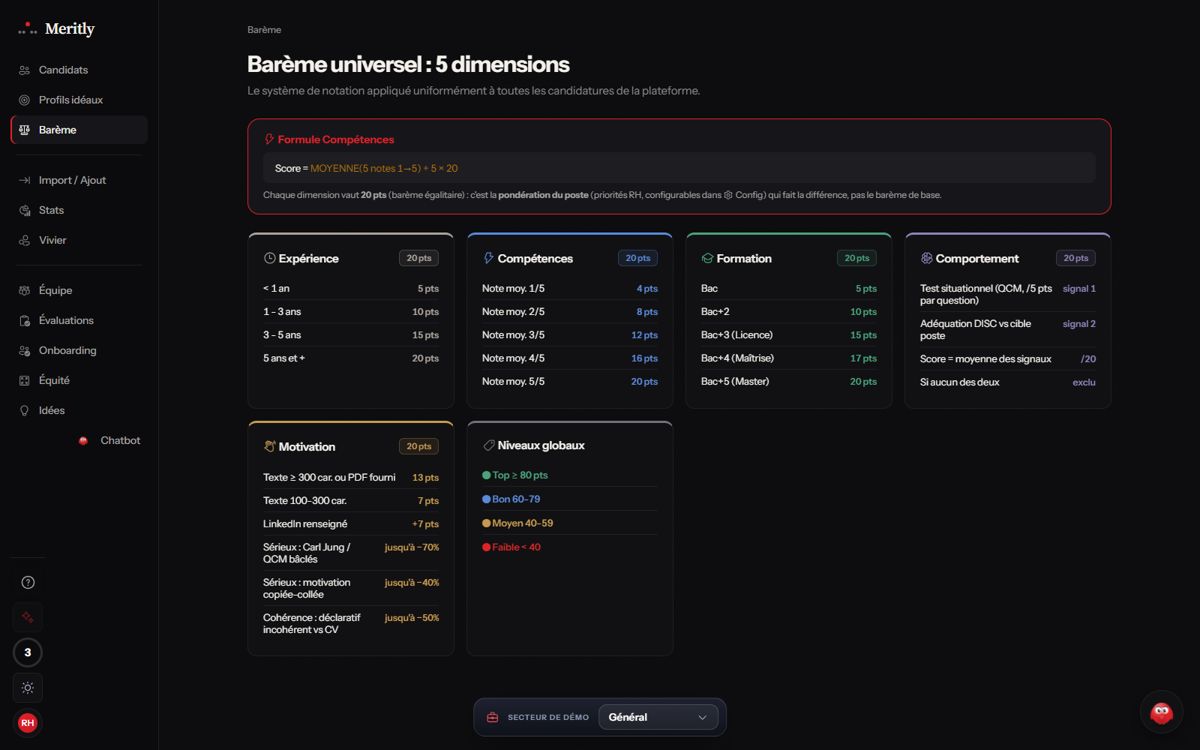
Task: Click the red sparkle icon button
Action: coord(28,617)
